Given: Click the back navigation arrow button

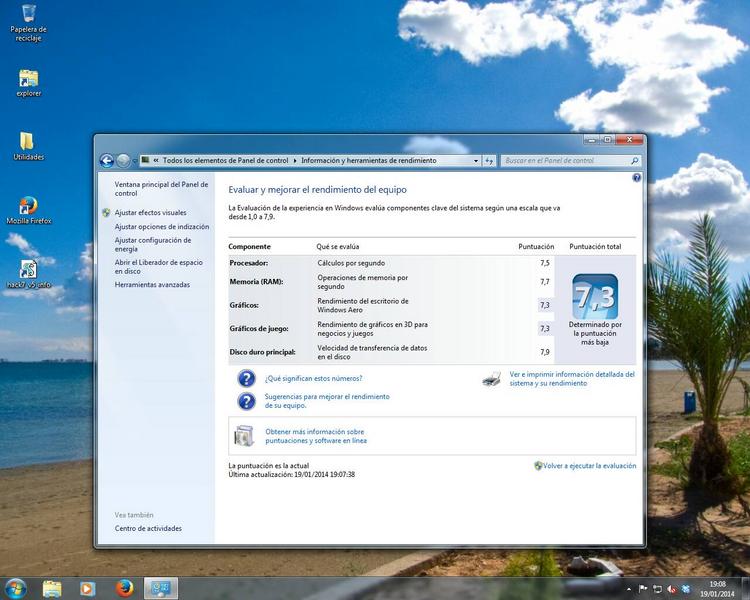Looking at the screenshot, I should [107, 160].
